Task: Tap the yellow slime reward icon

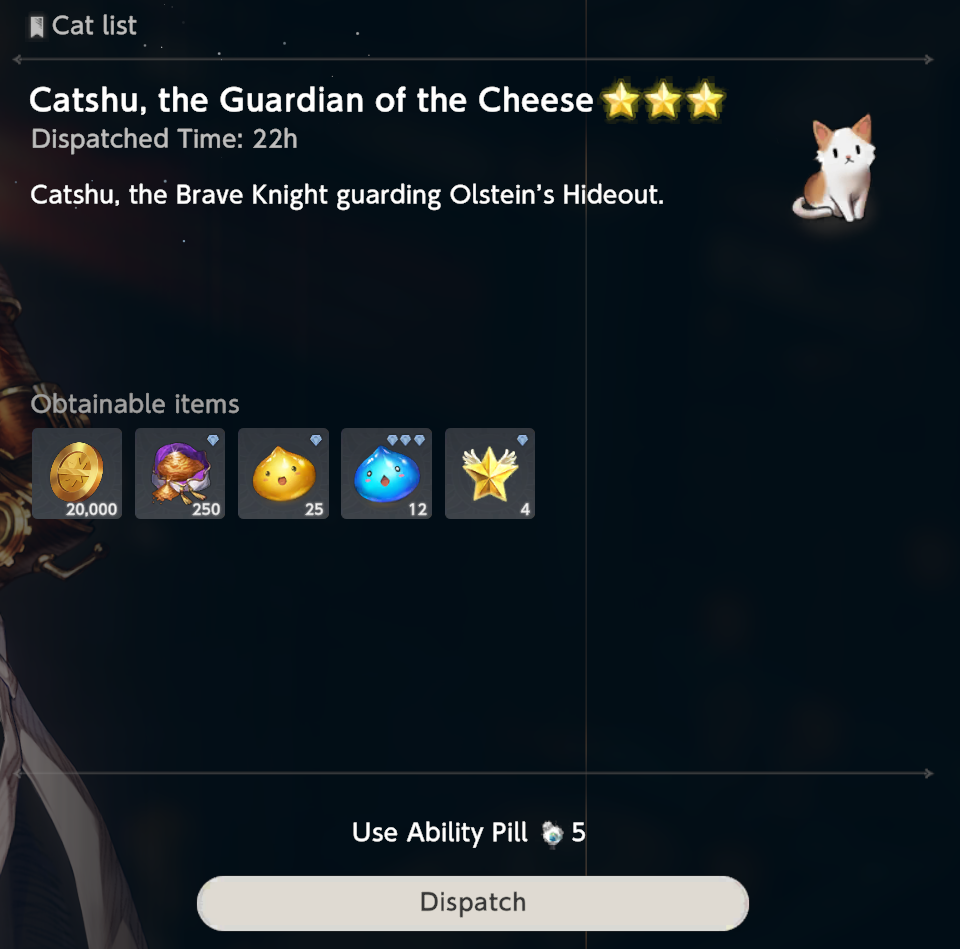Action: pyautogui.click(x=283, y=473)
